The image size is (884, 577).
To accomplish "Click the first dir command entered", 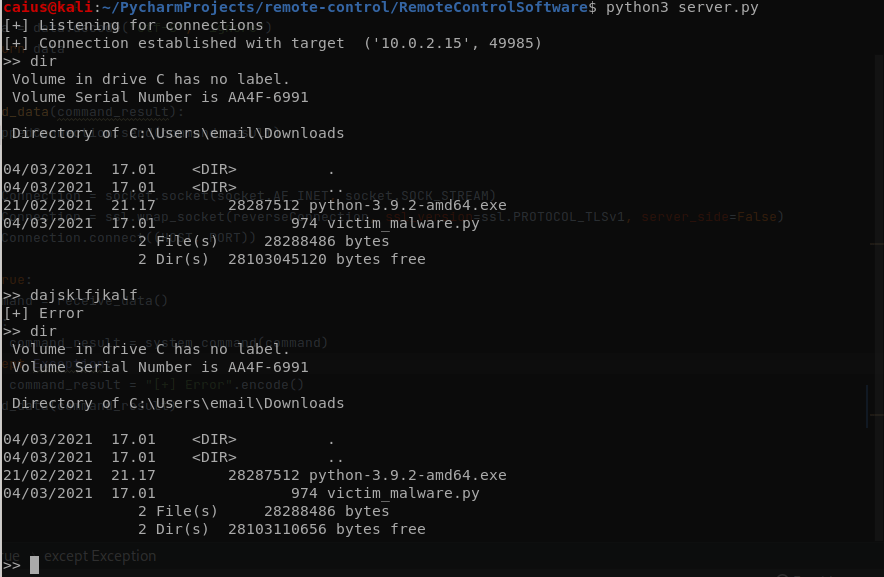I will click(x=43, y=61).
